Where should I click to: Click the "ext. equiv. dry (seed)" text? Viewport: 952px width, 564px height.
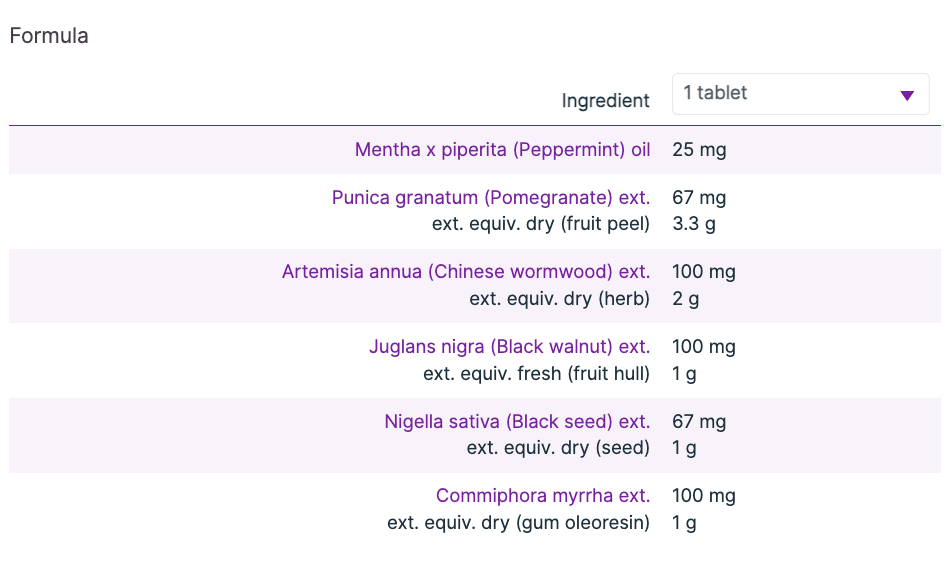click(558, 448)
